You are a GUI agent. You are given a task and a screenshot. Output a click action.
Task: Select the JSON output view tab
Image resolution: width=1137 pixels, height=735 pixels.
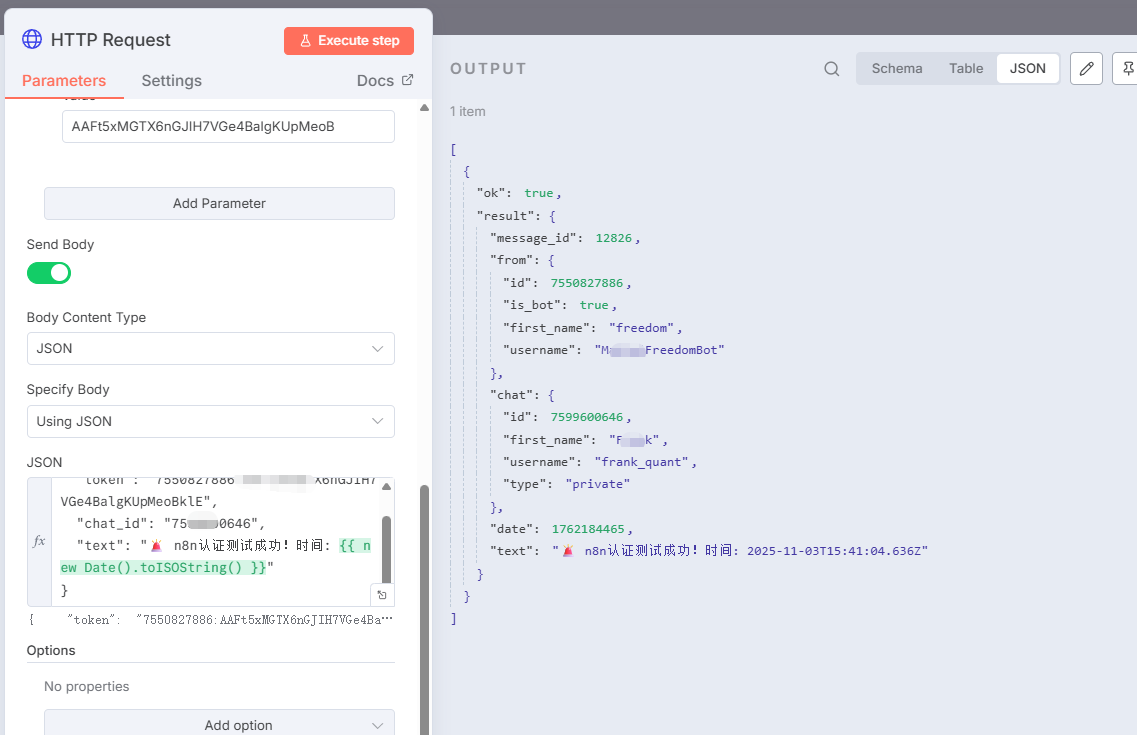point(1027,69)
